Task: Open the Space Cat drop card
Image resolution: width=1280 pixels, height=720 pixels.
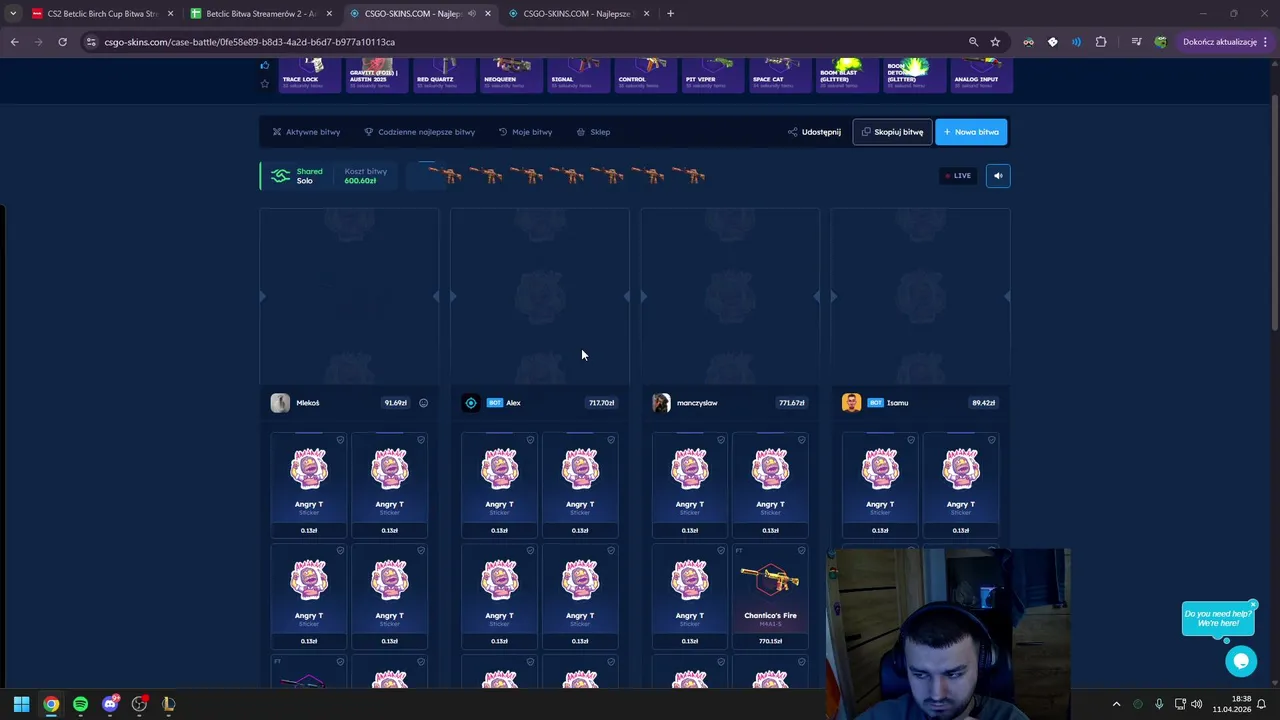Action: click(779, 76)
